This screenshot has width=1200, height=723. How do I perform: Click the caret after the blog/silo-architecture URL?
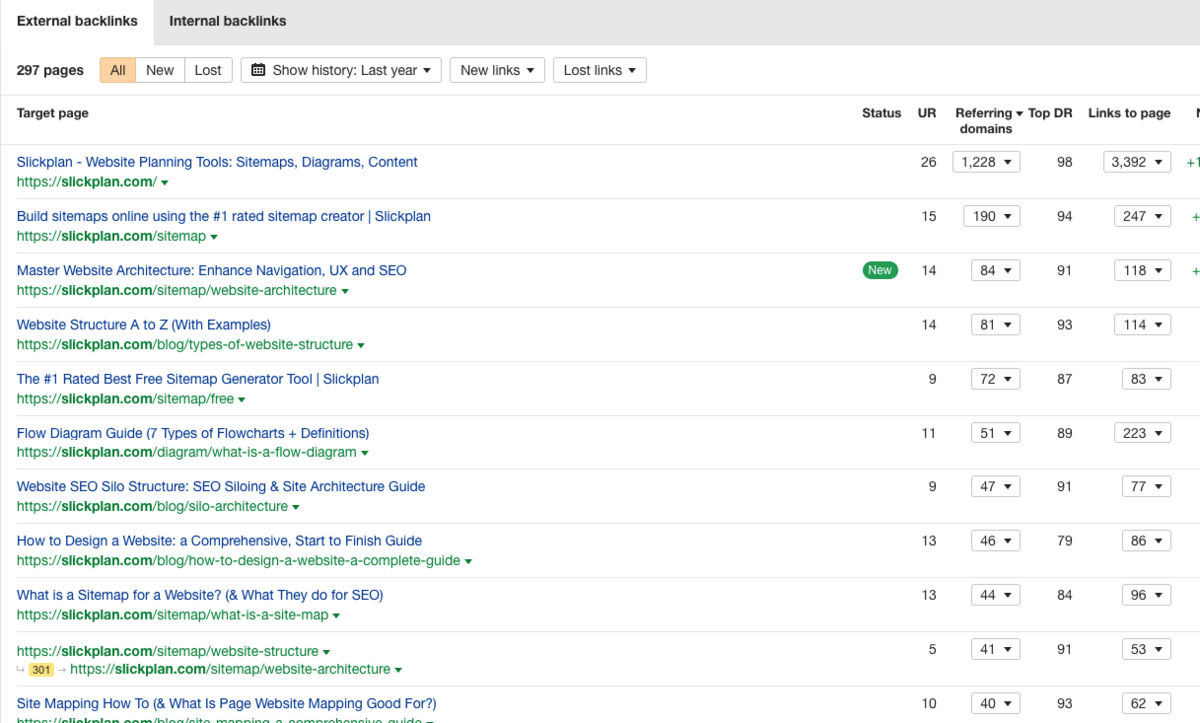pos(296,507)
